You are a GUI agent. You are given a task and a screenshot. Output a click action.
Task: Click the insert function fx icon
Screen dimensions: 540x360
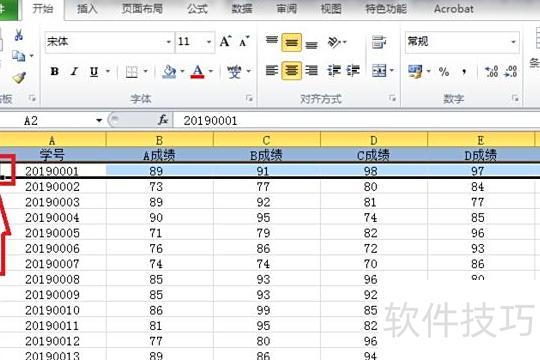click(163, 120)
